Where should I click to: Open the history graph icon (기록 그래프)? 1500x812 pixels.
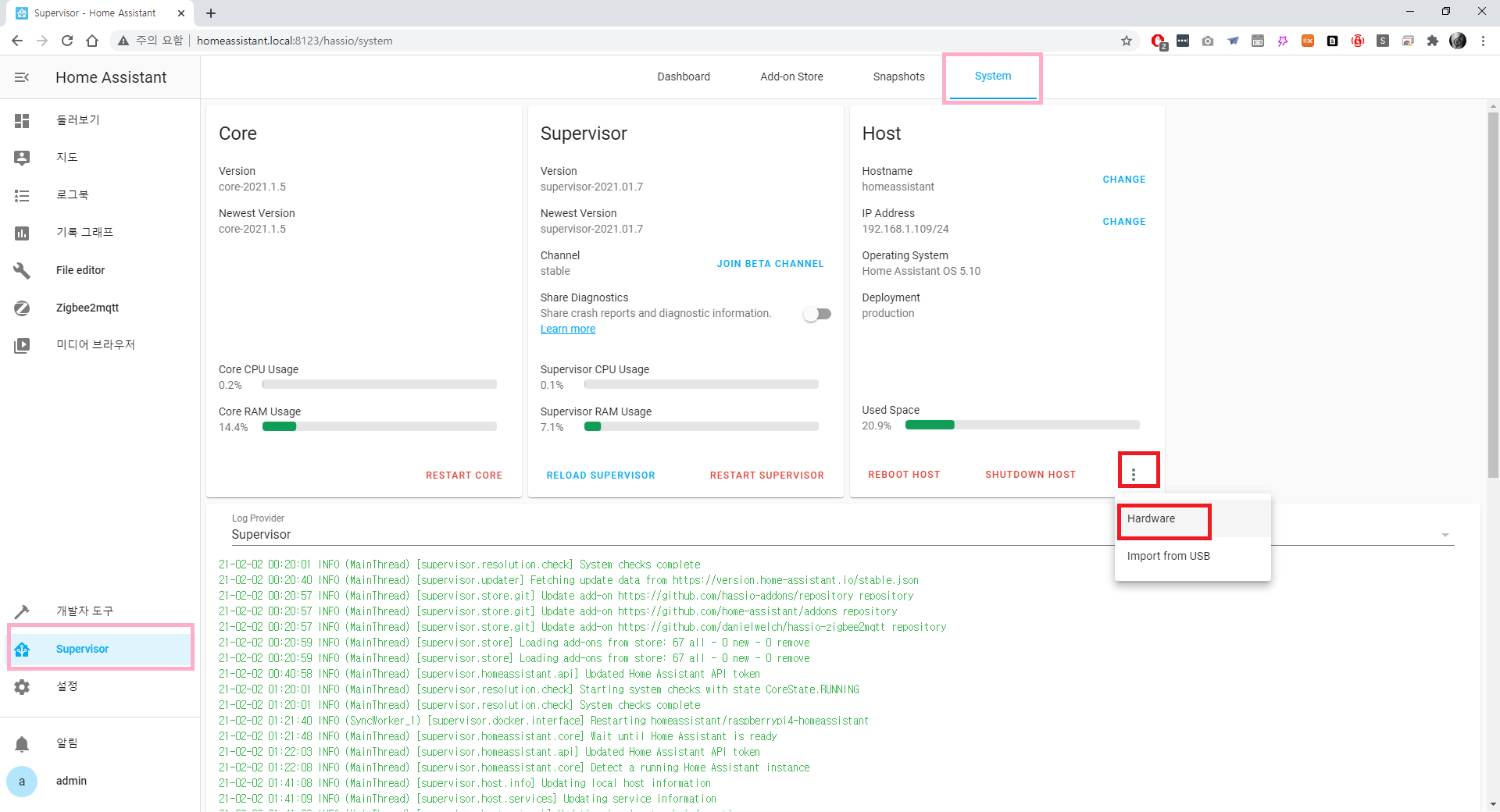point(22,233)
